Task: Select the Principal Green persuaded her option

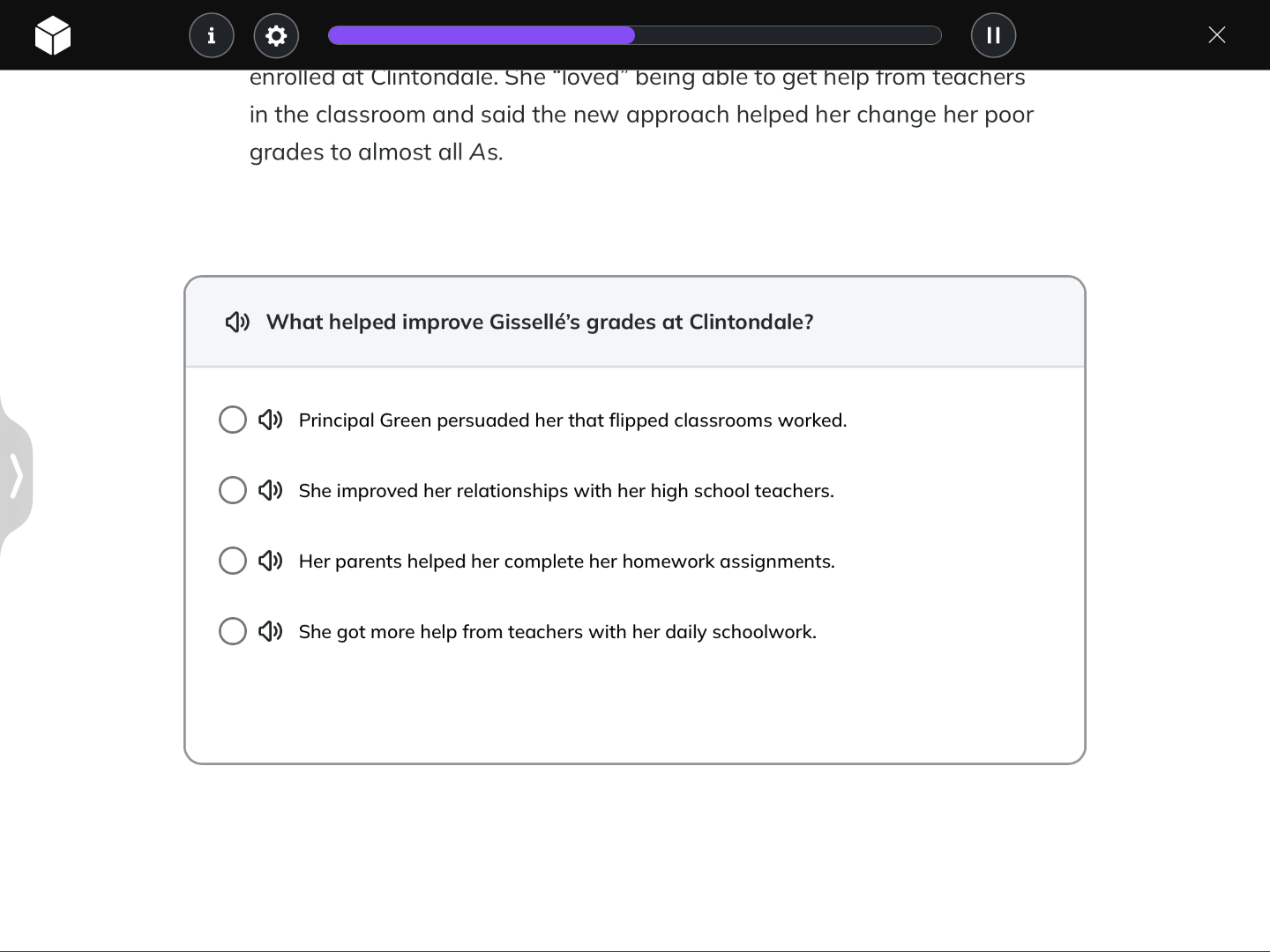Action: (x=233, y=420)
